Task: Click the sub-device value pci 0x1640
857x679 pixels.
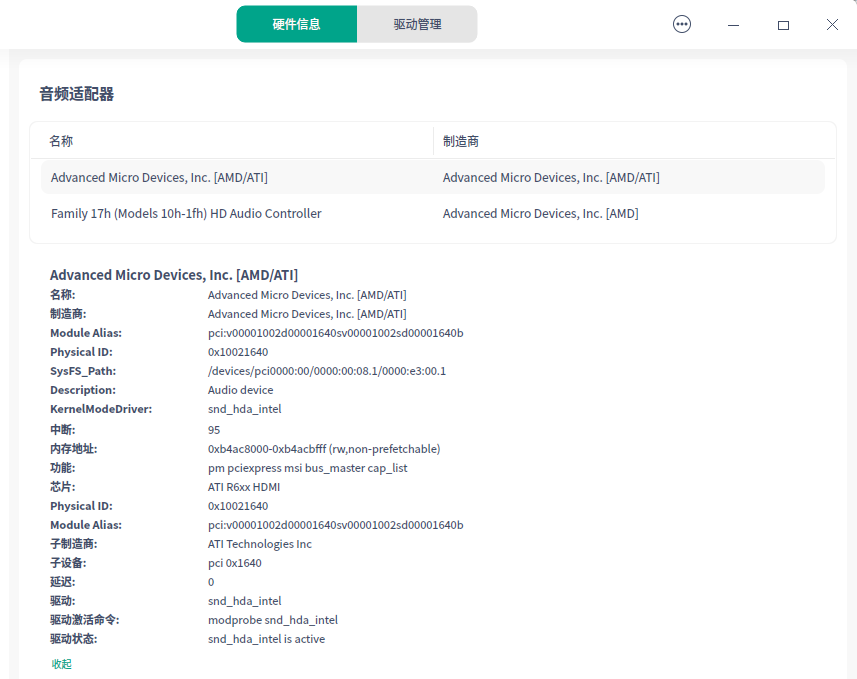Action: pyautogui.click(x=234, y=563)
